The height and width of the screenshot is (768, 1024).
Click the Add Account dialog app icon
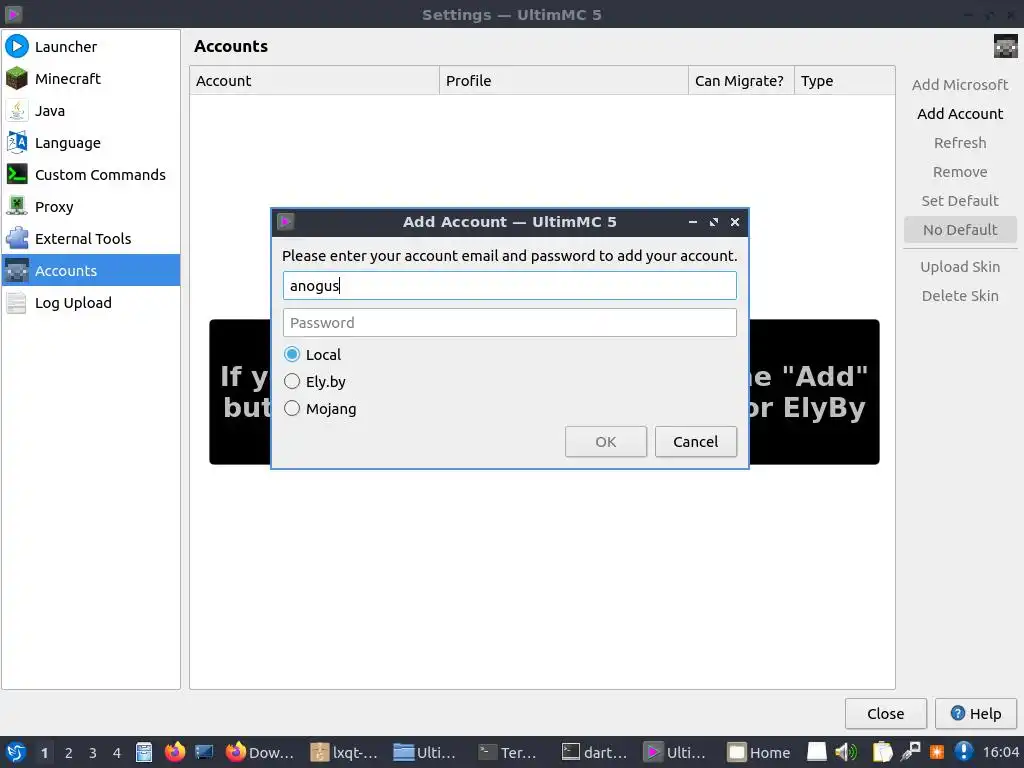pos(285,221)
